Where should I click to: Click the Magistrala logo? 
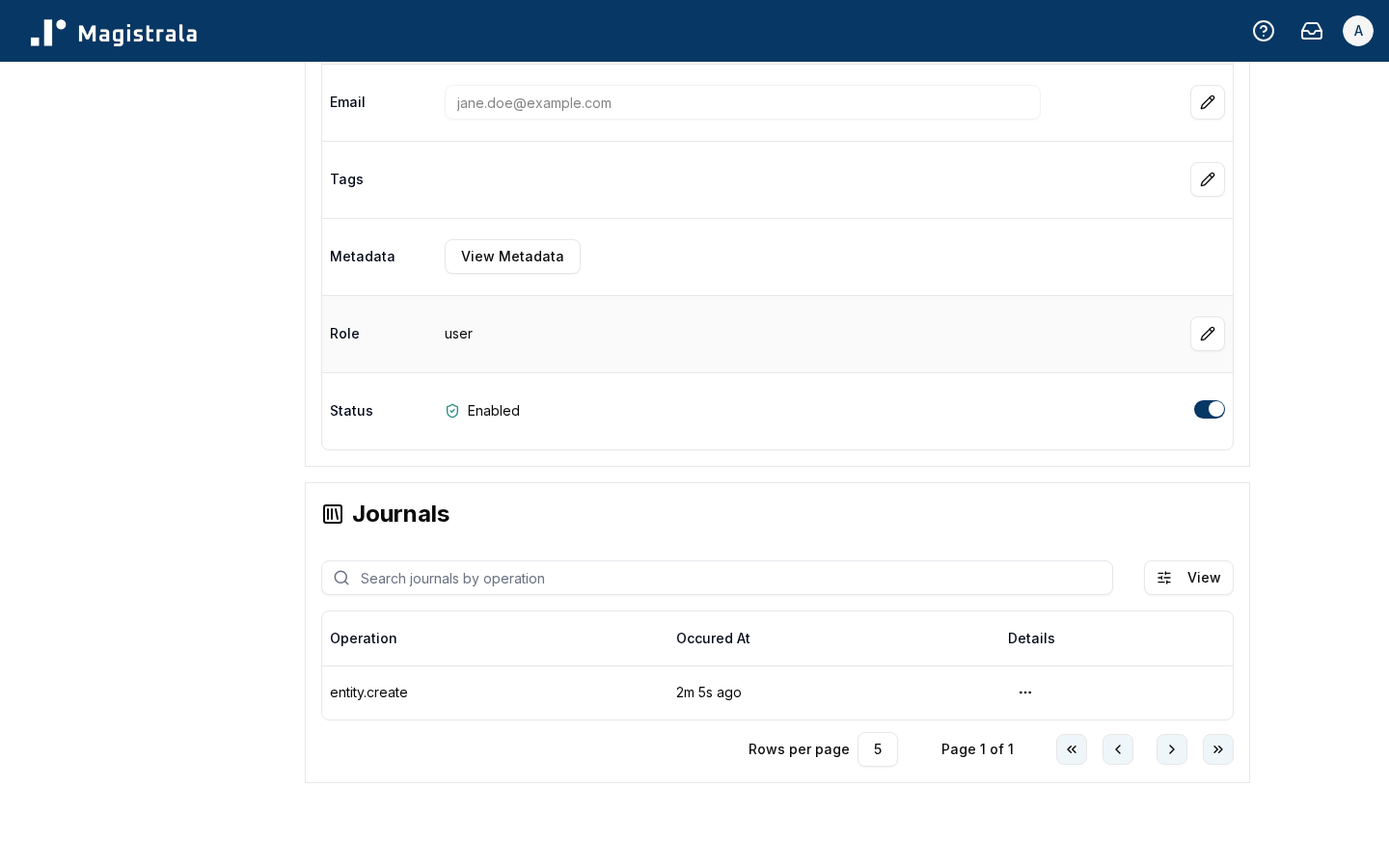pyautogui.click(x=114, y=33)
